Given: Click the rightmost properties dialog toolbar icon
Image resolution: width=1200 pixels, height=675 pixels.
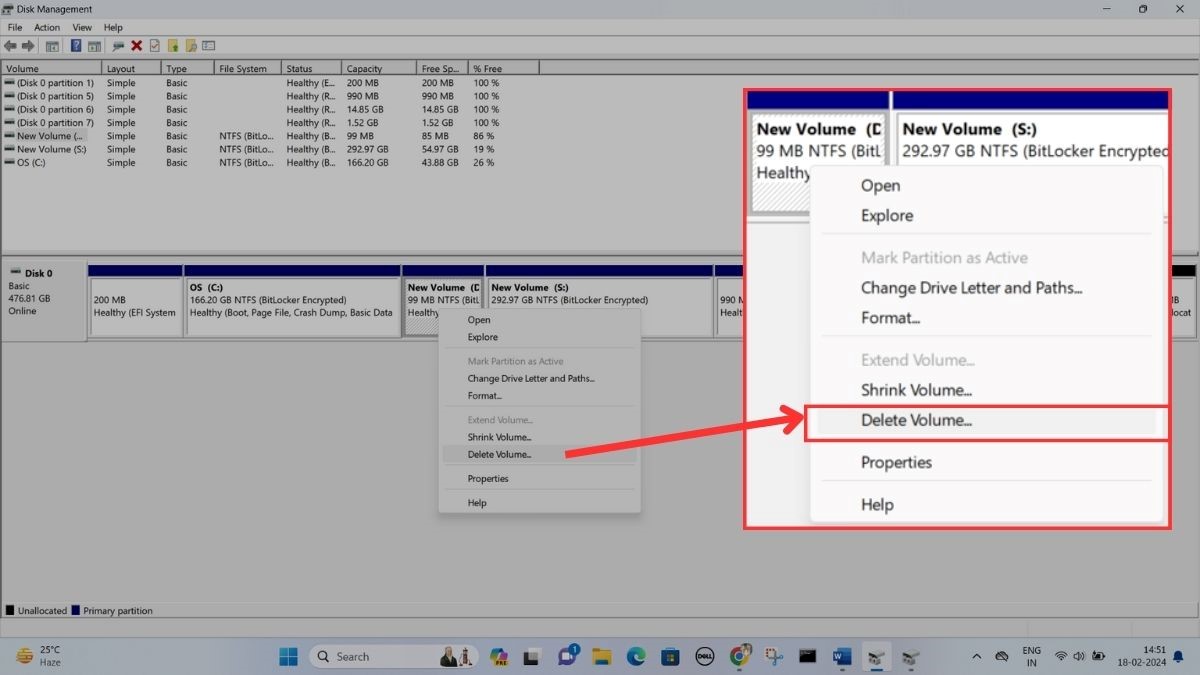Looking at the screenshot, I should (208, 45).
